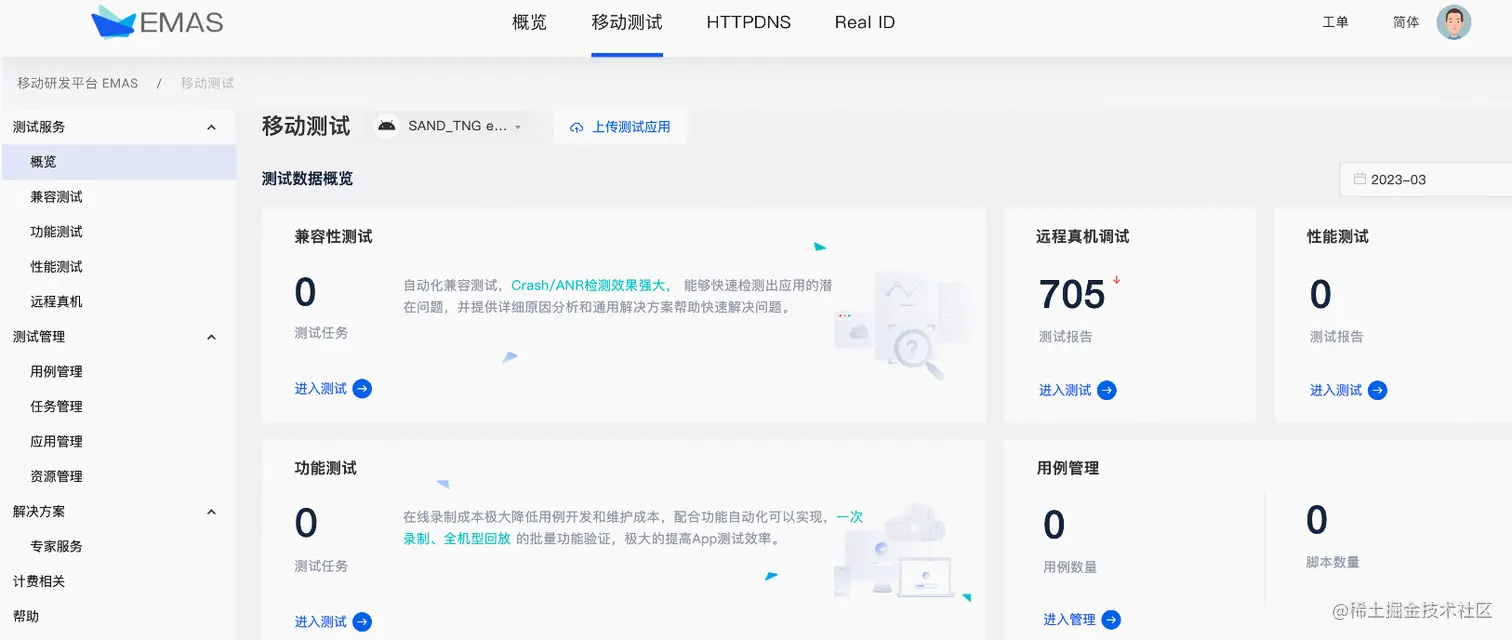Image resolution: width=1512 pixels, height=640 pixels.
Task: Click 进入测试 link in 性能测试 card
Action: [1336, 390]
